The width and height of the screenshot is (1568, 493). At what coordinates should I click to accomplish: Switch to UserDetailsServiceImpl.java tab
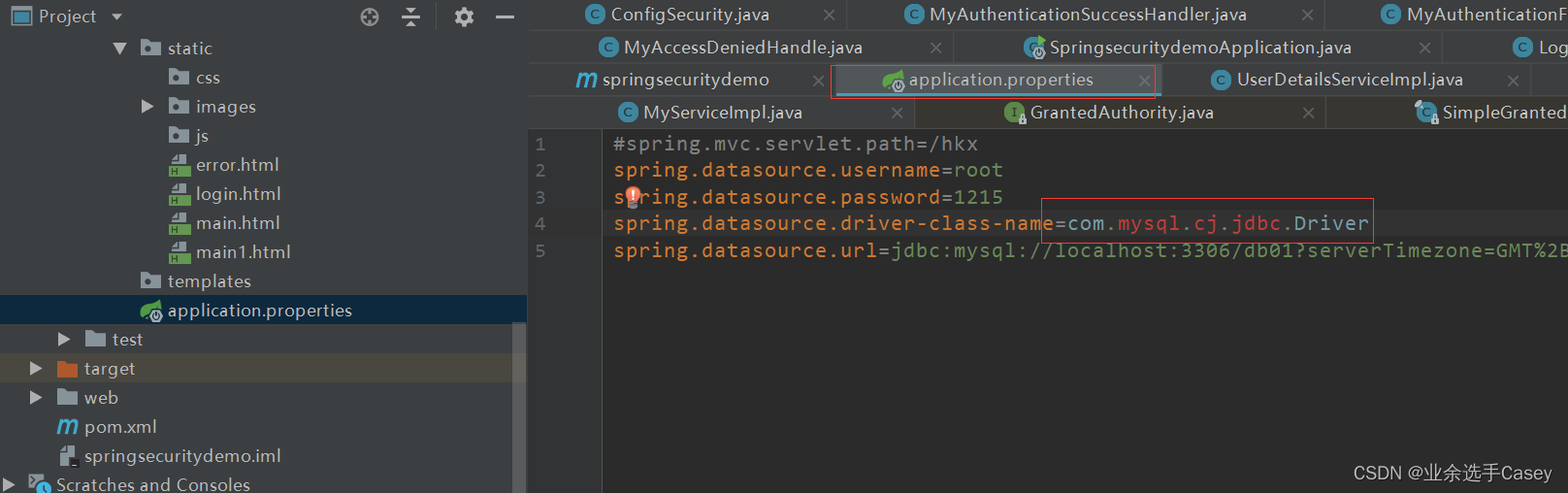1349,80
